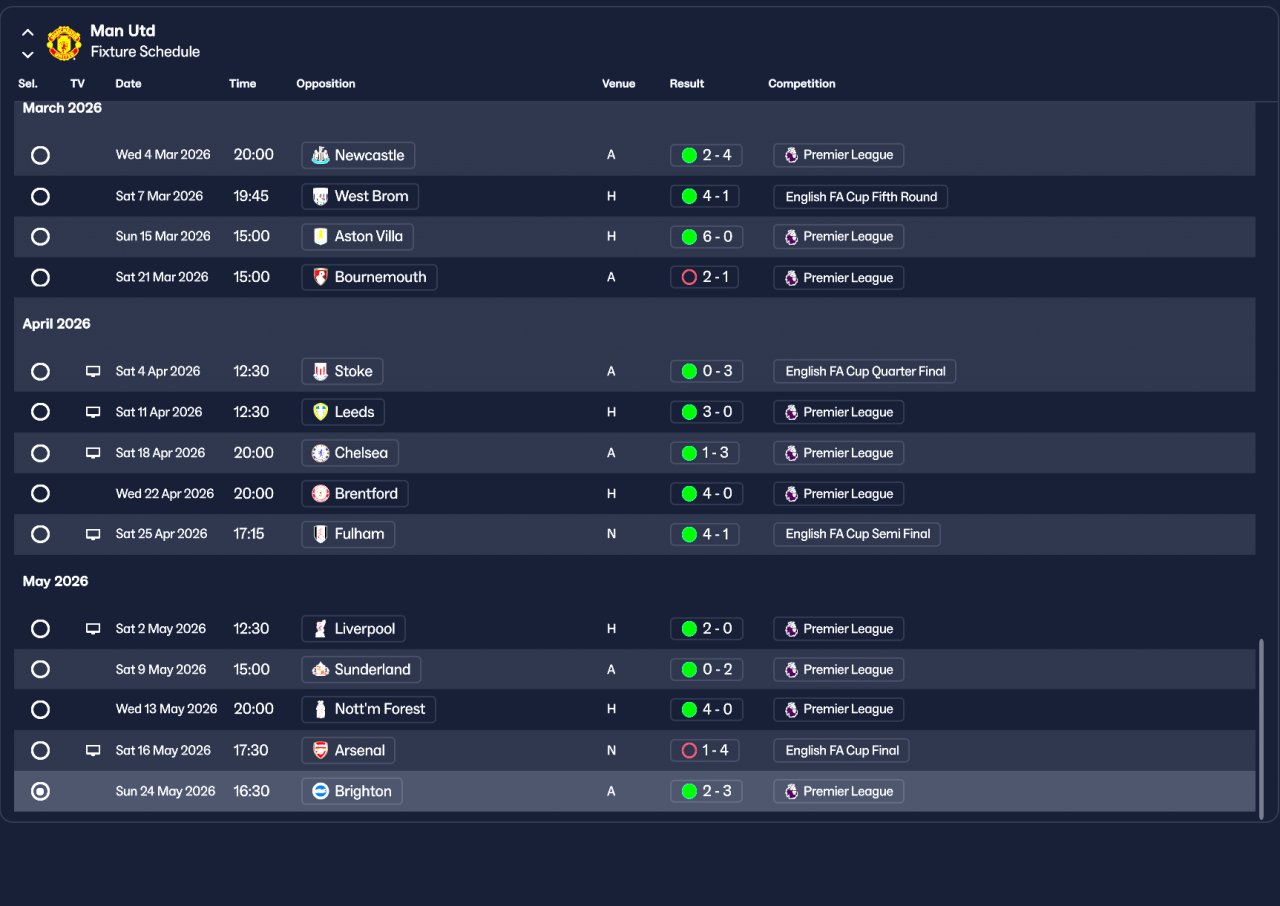
Task: Click the up chevron beside Man Utd
Action: point(28,33)
